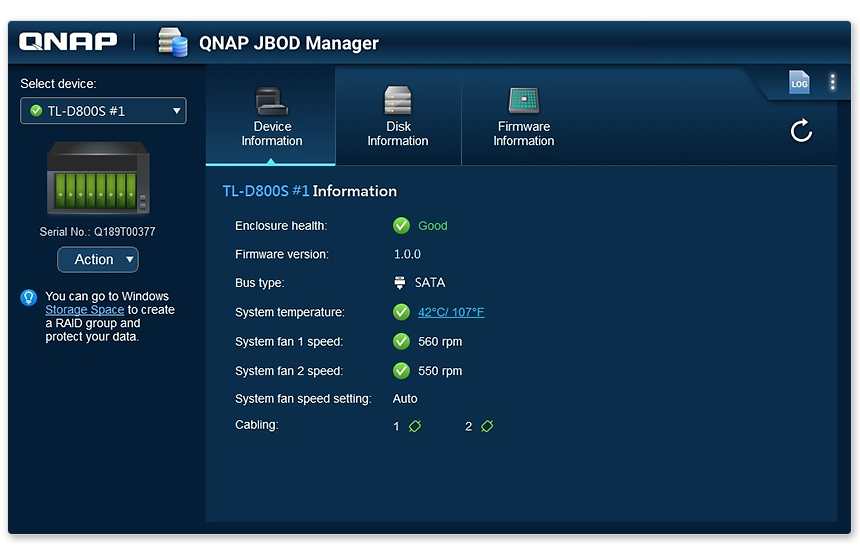Expand the Action dropdown button

pos(98,259)
